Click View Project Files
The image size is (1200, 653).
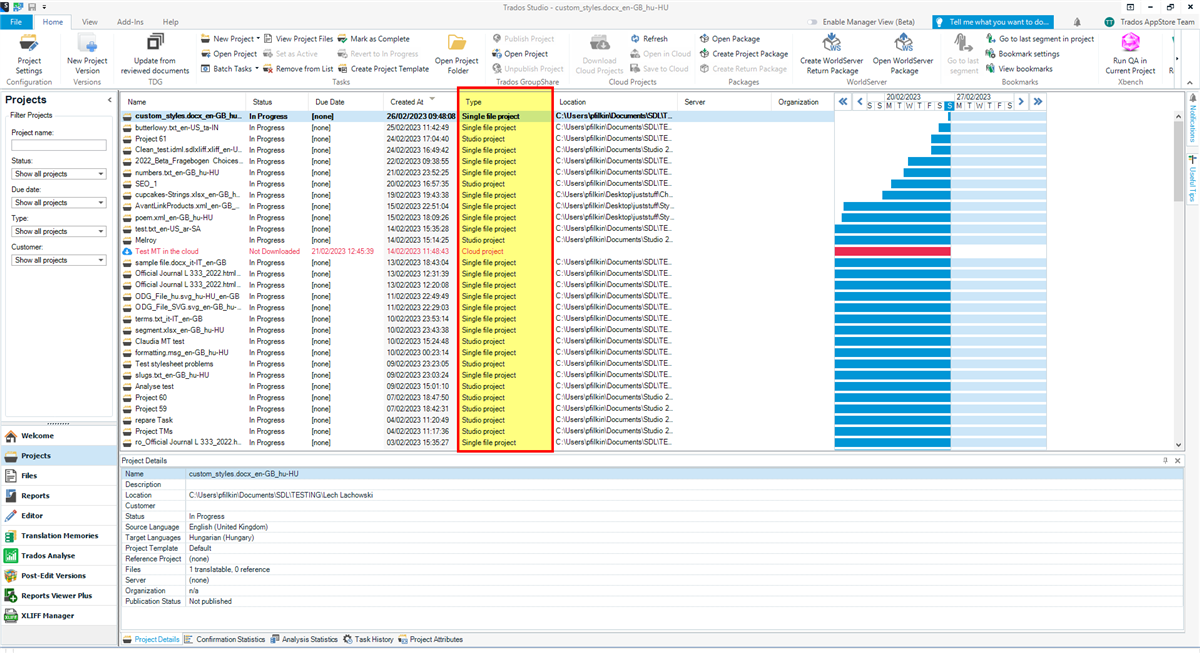(298, 39)
